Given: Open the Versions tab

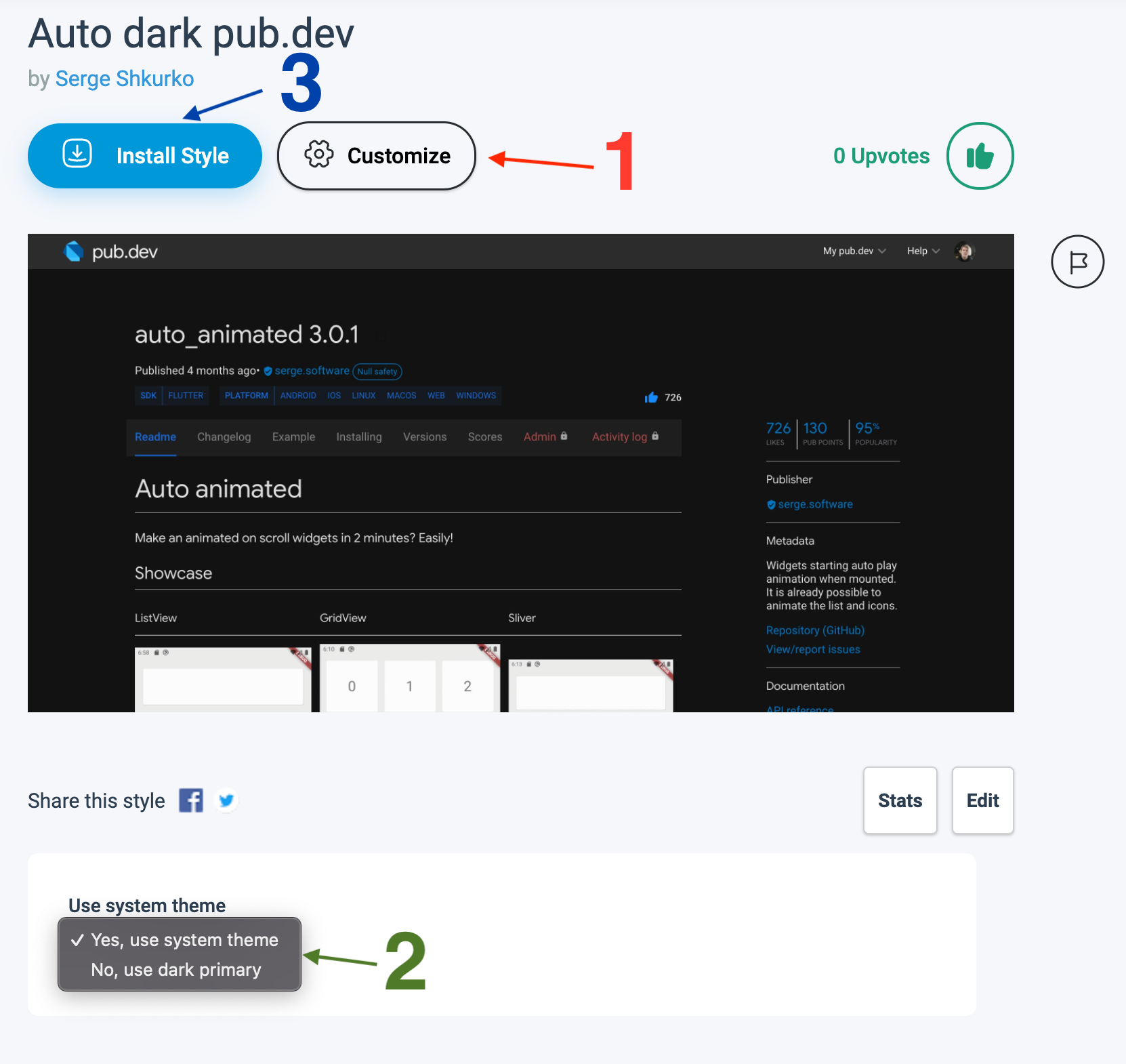Looking at the screenshot, I should coord(425,437).
